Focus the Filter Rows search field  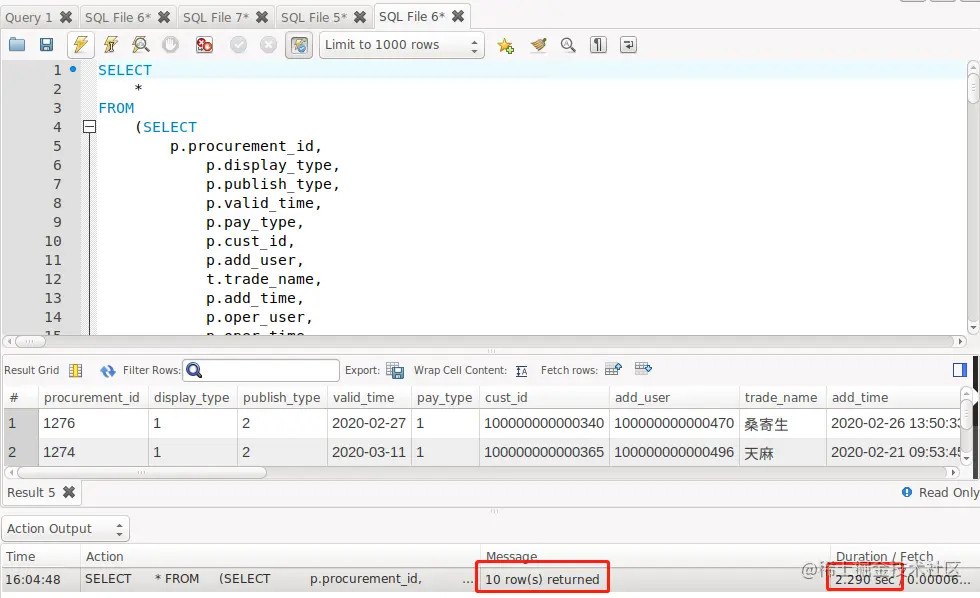pos(261,370)
